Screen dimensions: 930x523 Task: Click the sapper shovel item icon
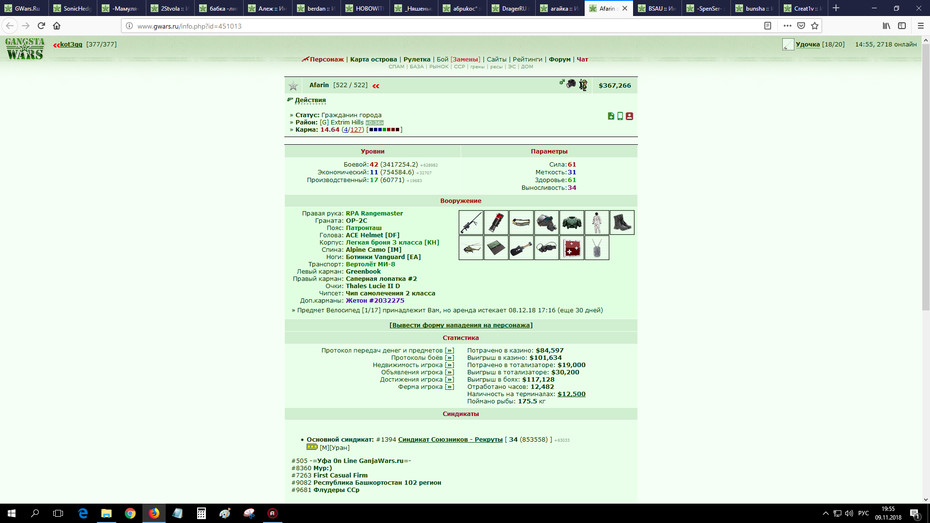[x=521, y=248]
